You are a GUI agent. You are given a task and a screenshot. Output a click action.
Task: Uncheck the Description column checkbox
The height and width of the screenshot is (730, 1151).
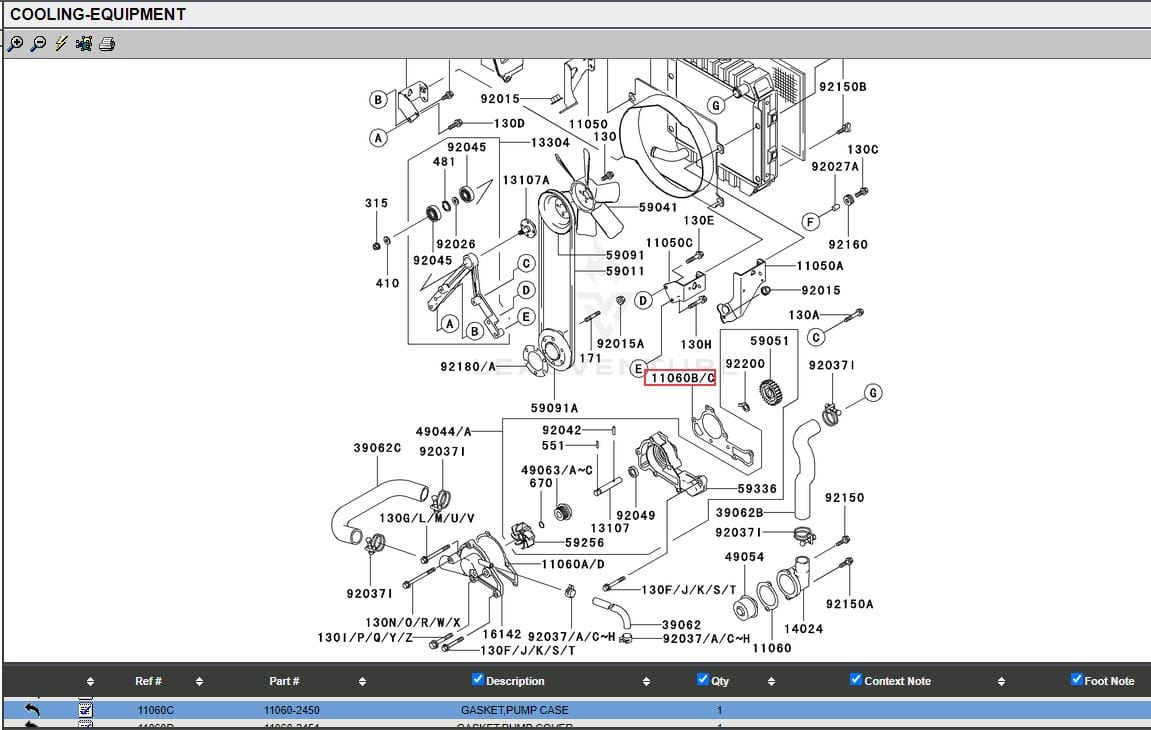coord(477,680)
